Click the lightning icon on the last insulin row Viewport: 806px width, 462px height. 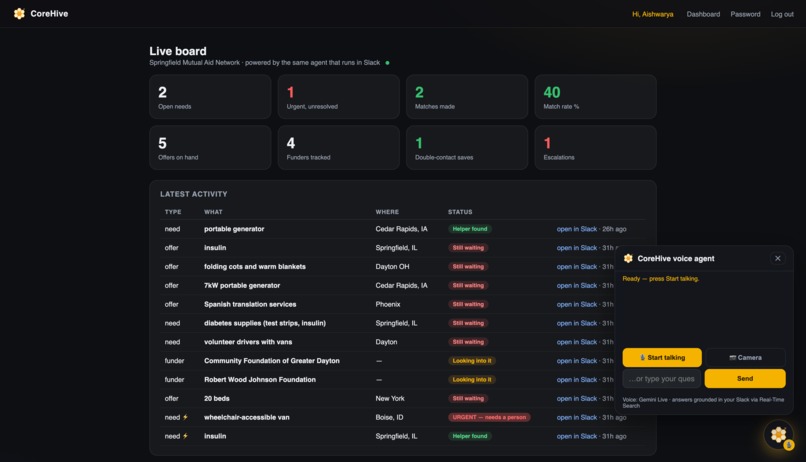coord(186,436)
